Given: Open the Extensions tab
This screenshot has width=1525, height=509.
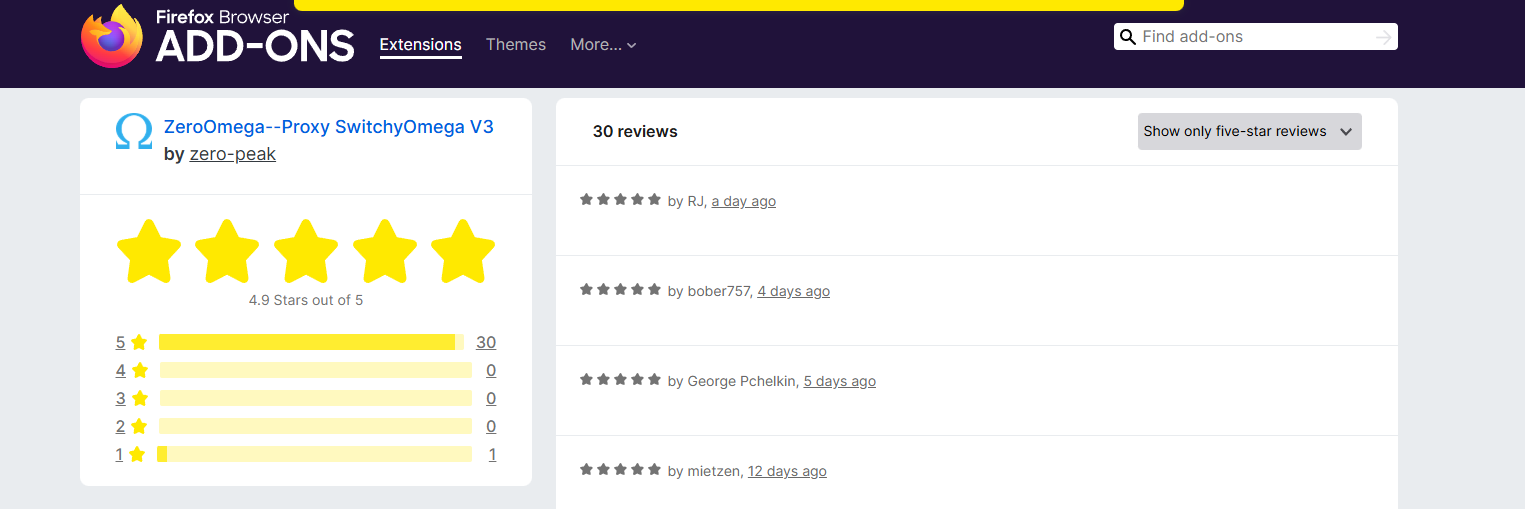Looking at the screenshot, I should click(x=421, y=45).
